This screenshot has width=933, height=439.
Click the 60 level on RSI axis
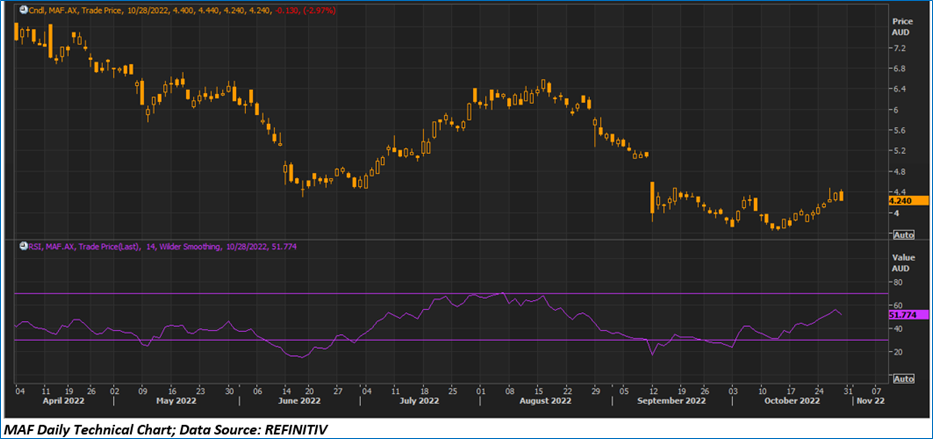coord(896,305)
